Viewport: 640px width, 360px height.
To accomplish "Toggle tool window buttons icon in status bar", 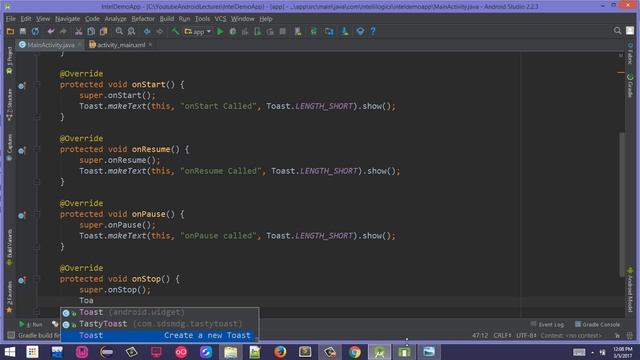I will 11,336.
